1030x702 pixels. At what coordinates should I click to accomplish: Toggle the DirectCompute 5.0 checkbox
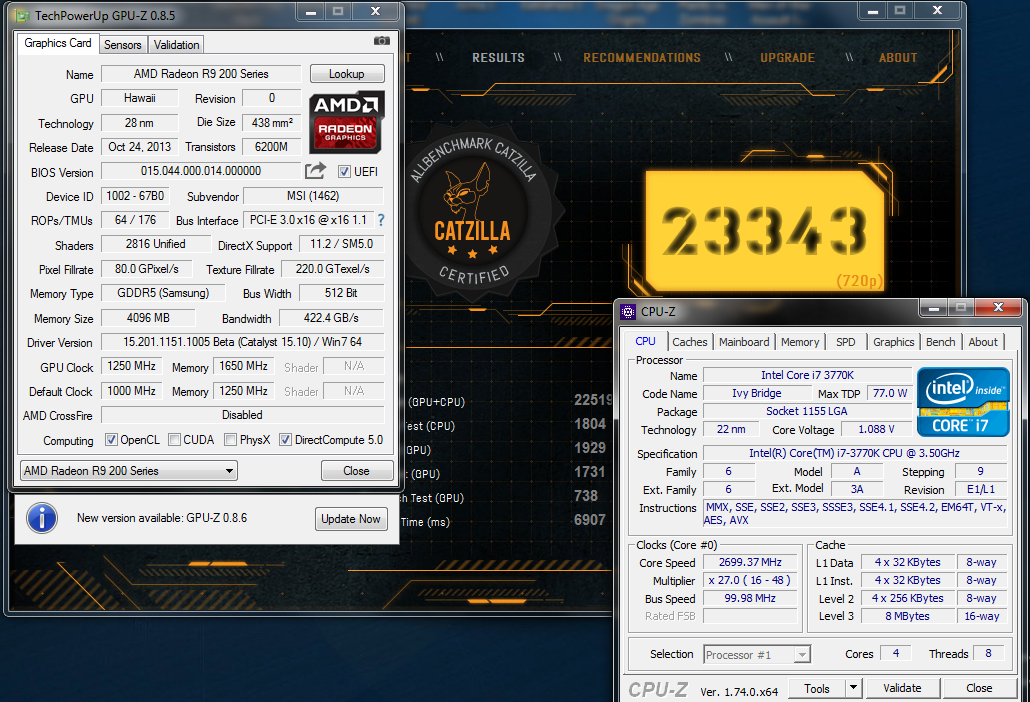[285, 439]
